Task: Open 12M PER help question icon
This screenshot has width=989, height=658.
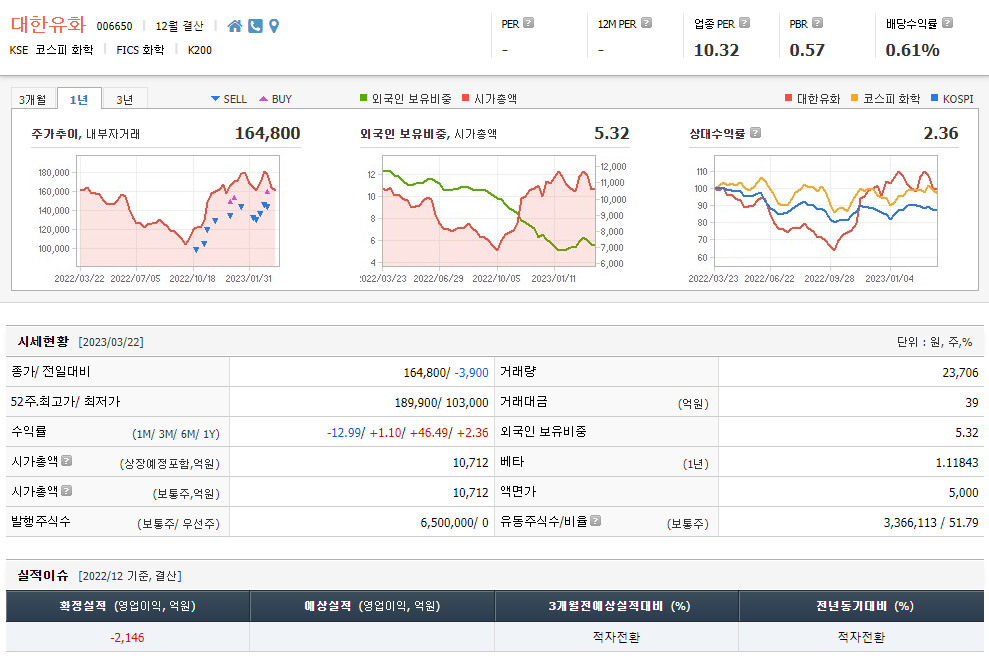Action: click(x=646, y=23)
